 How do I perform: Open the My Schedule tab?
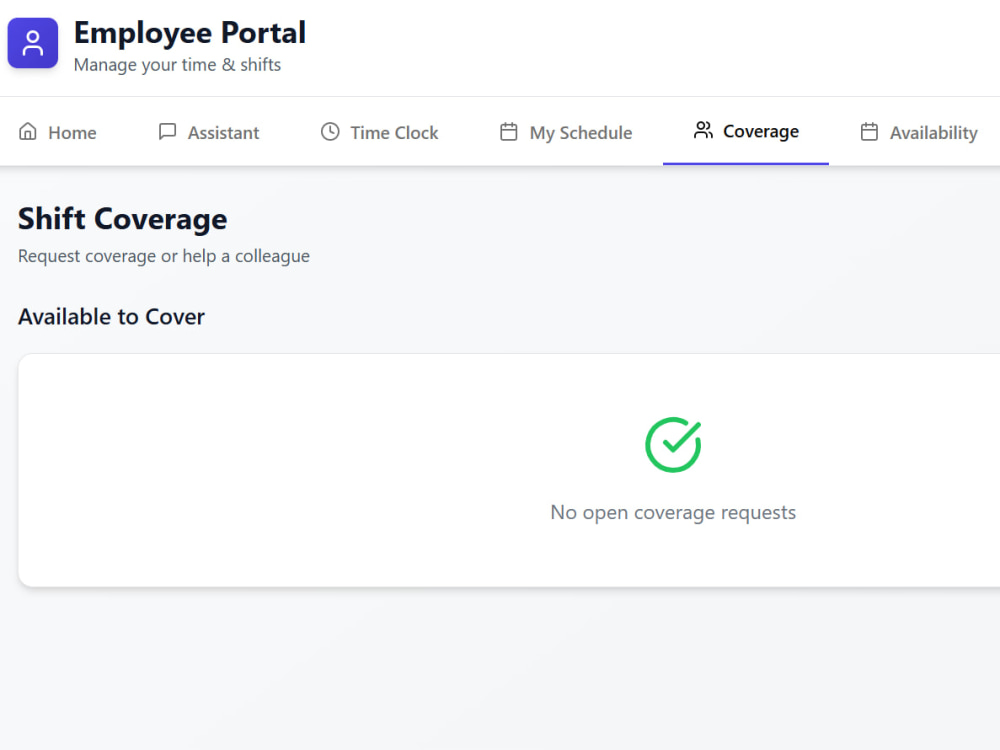click(x=566, y=132)
